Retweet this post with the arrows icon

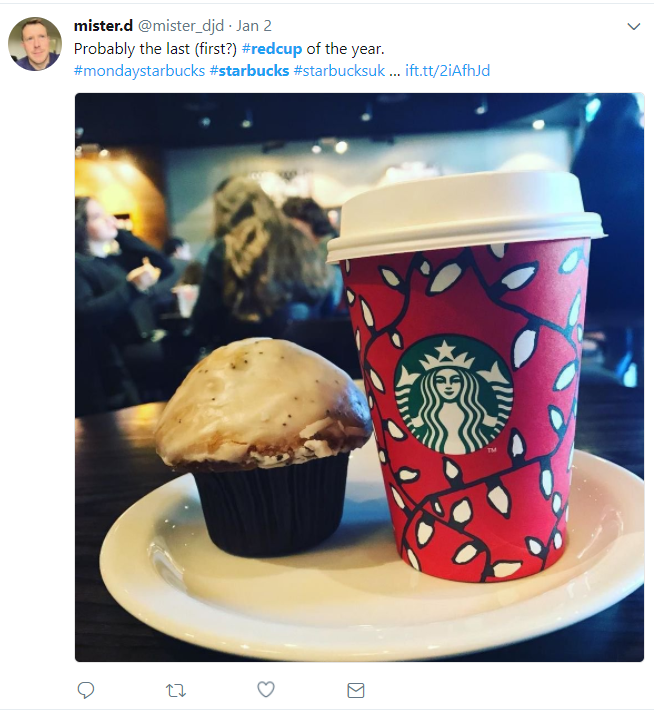175,690
